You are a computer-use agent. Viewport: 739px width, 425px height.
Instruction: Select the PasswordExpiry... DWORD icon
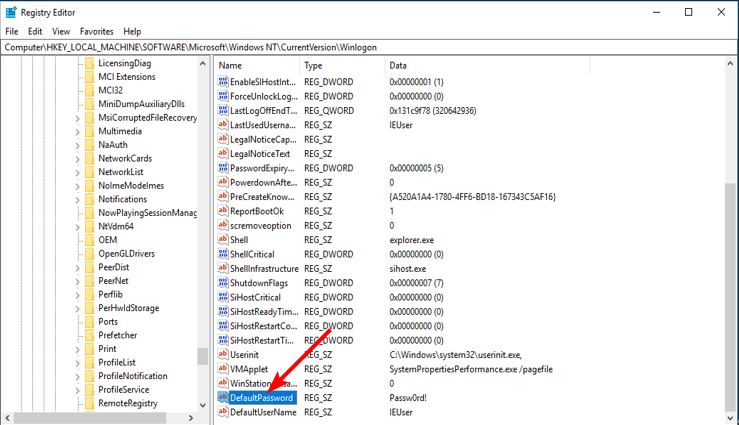(x=223, y=168)
